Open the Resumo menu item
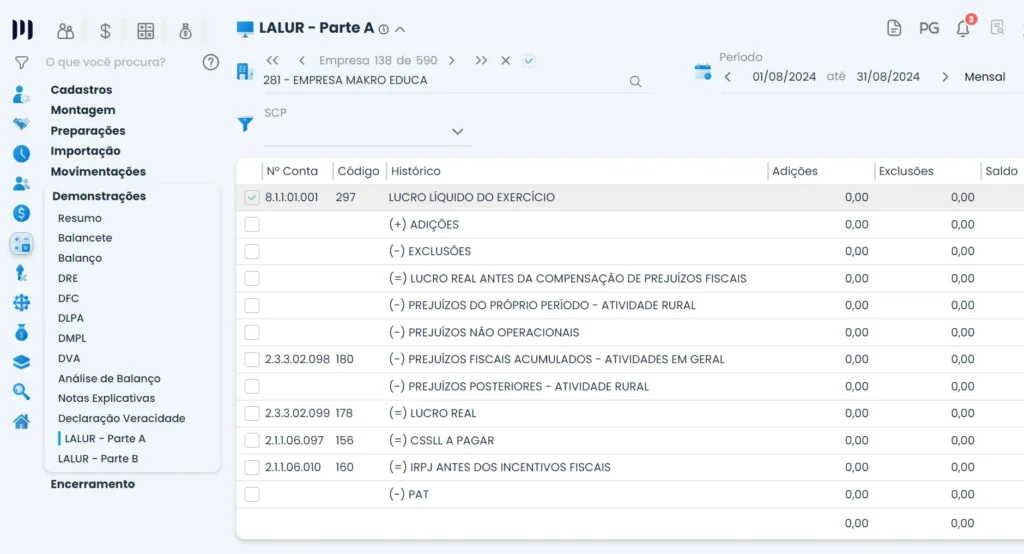Image resolution: width=1024 pixels, height=554 pixels. (x=80, y=218)
